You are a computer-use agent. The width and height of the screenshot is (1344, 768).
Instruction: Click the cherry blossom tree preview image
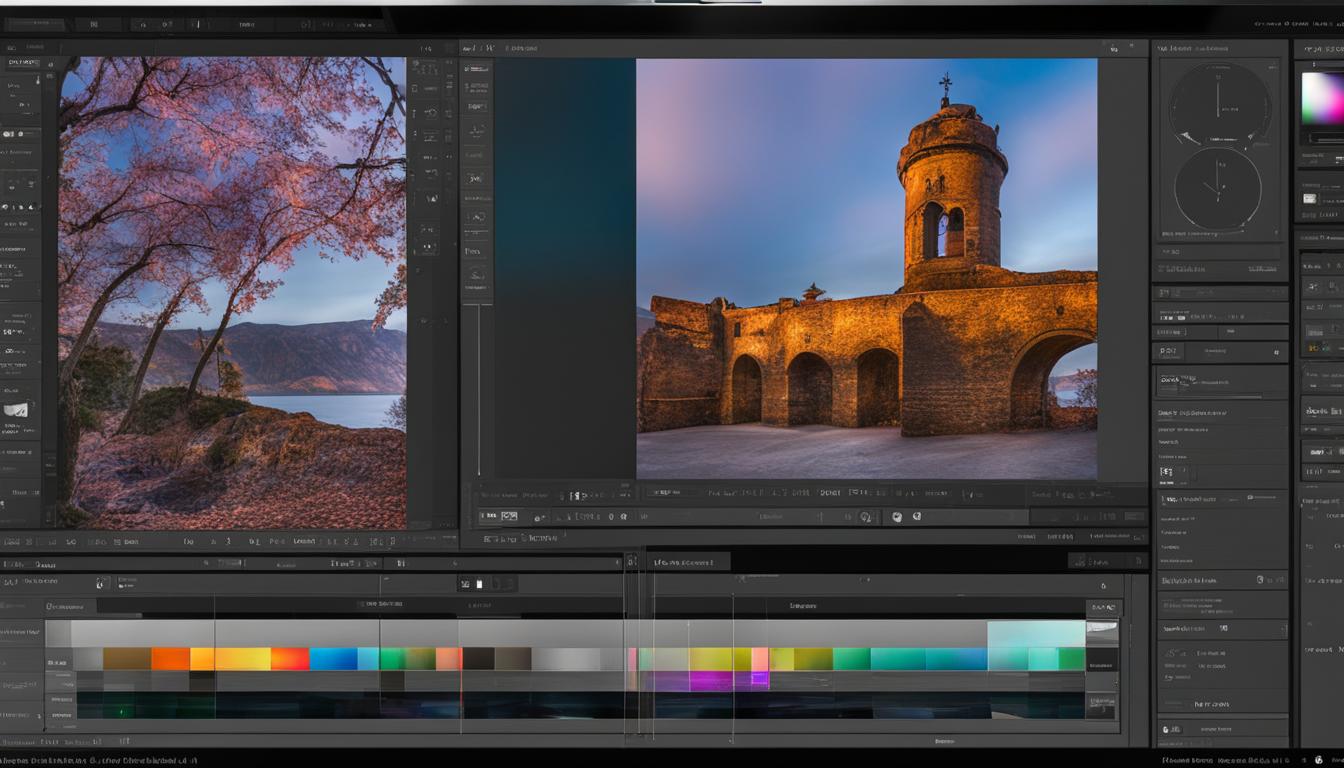click(x=232, y=293)
